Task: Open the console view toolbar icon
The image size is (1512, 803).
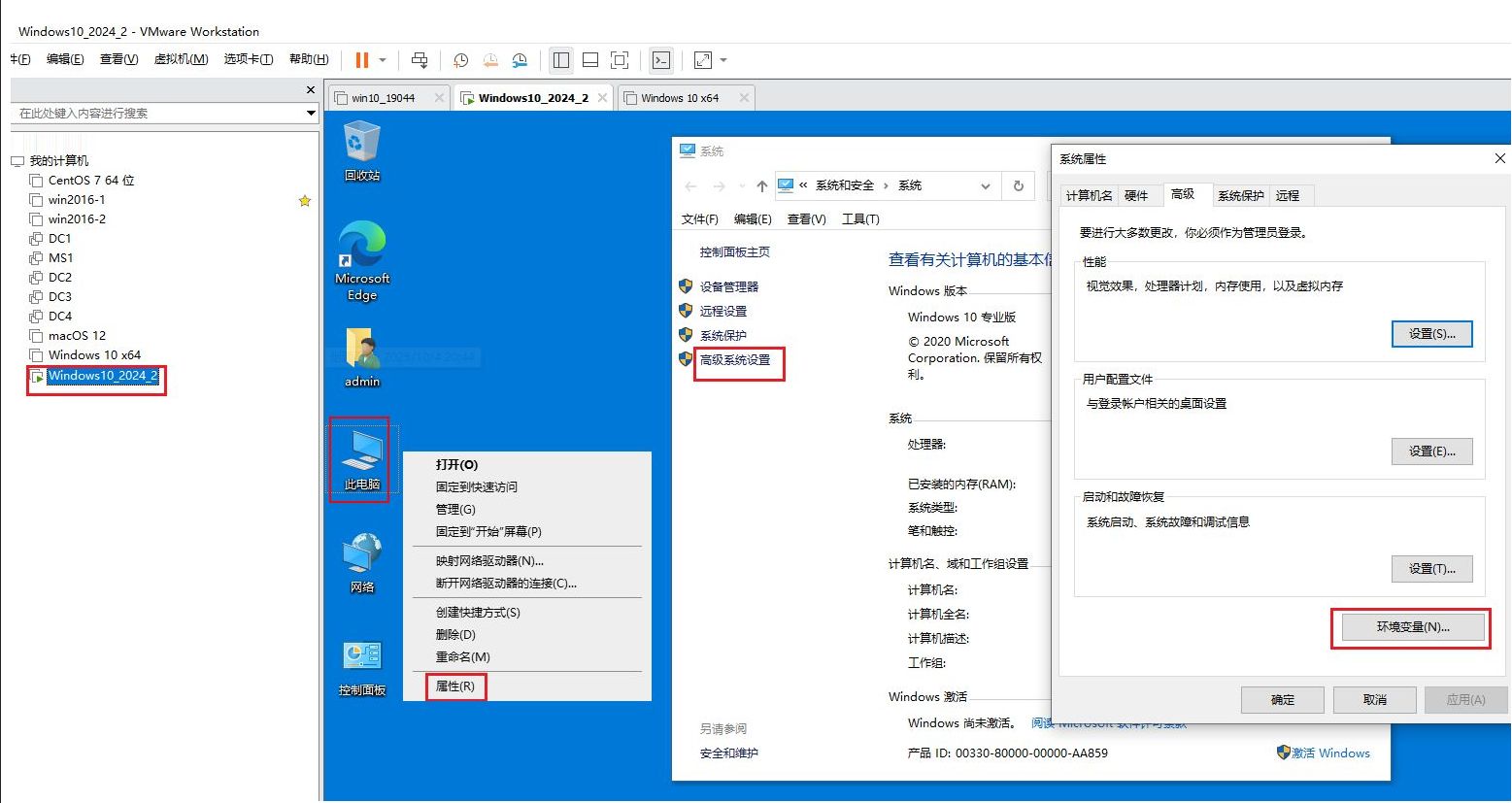Action: (661, 60)
